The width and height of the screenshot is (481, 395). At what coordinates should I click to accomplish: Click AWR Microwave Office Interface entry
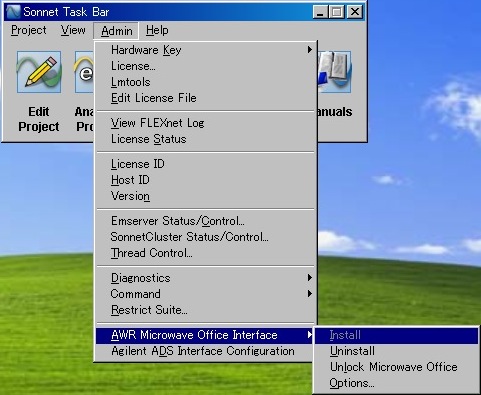tap(205, 335)
